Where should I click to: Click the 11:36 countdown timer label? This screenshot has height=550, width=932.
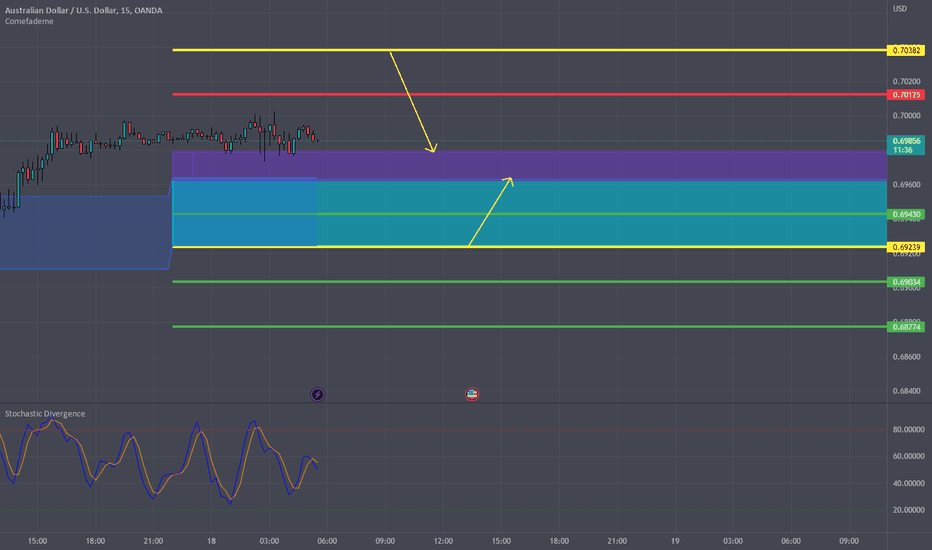[x=903, y=150]
